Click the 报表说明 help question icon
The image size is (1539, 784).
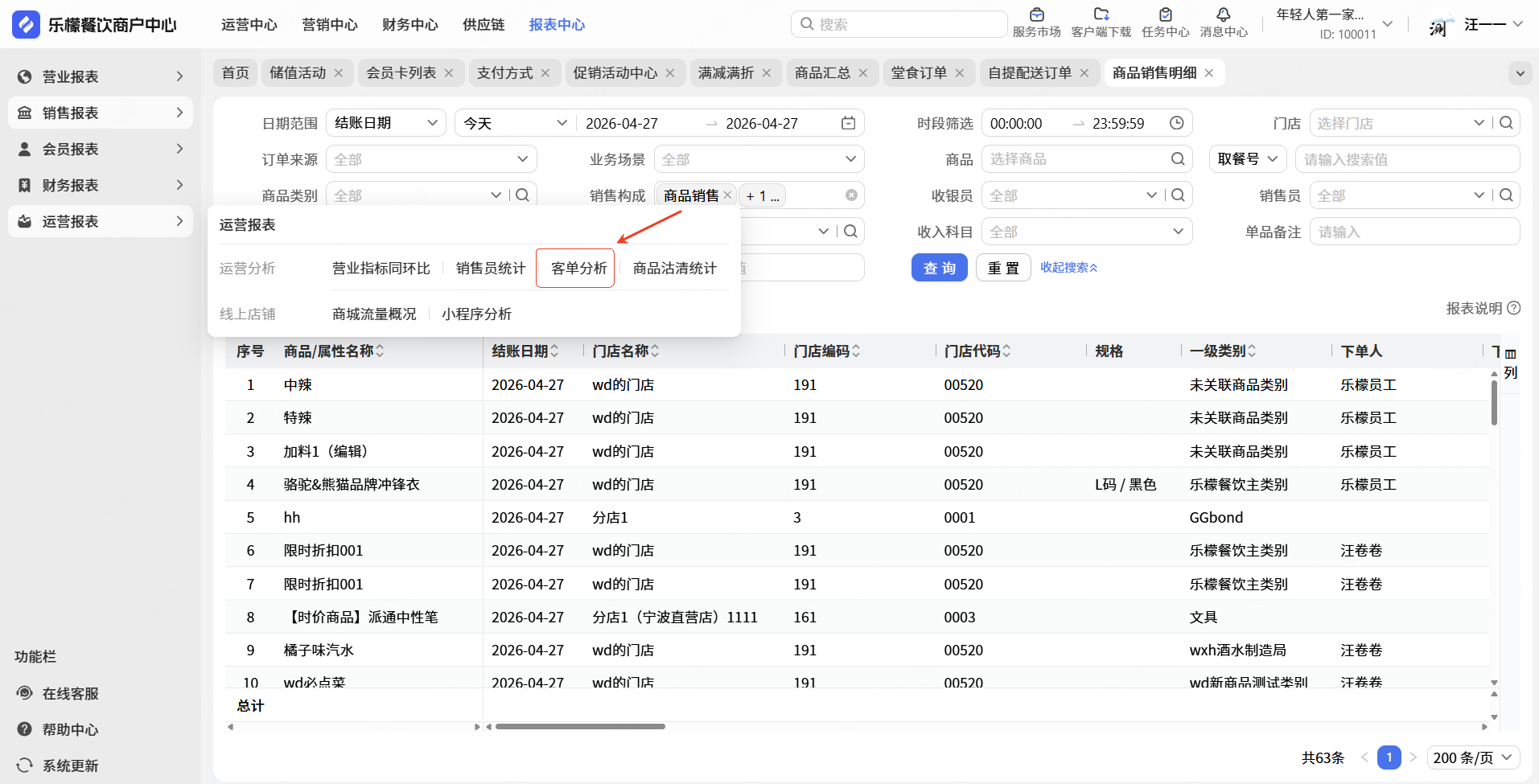pyautogui.click(x=1513, y=308)
